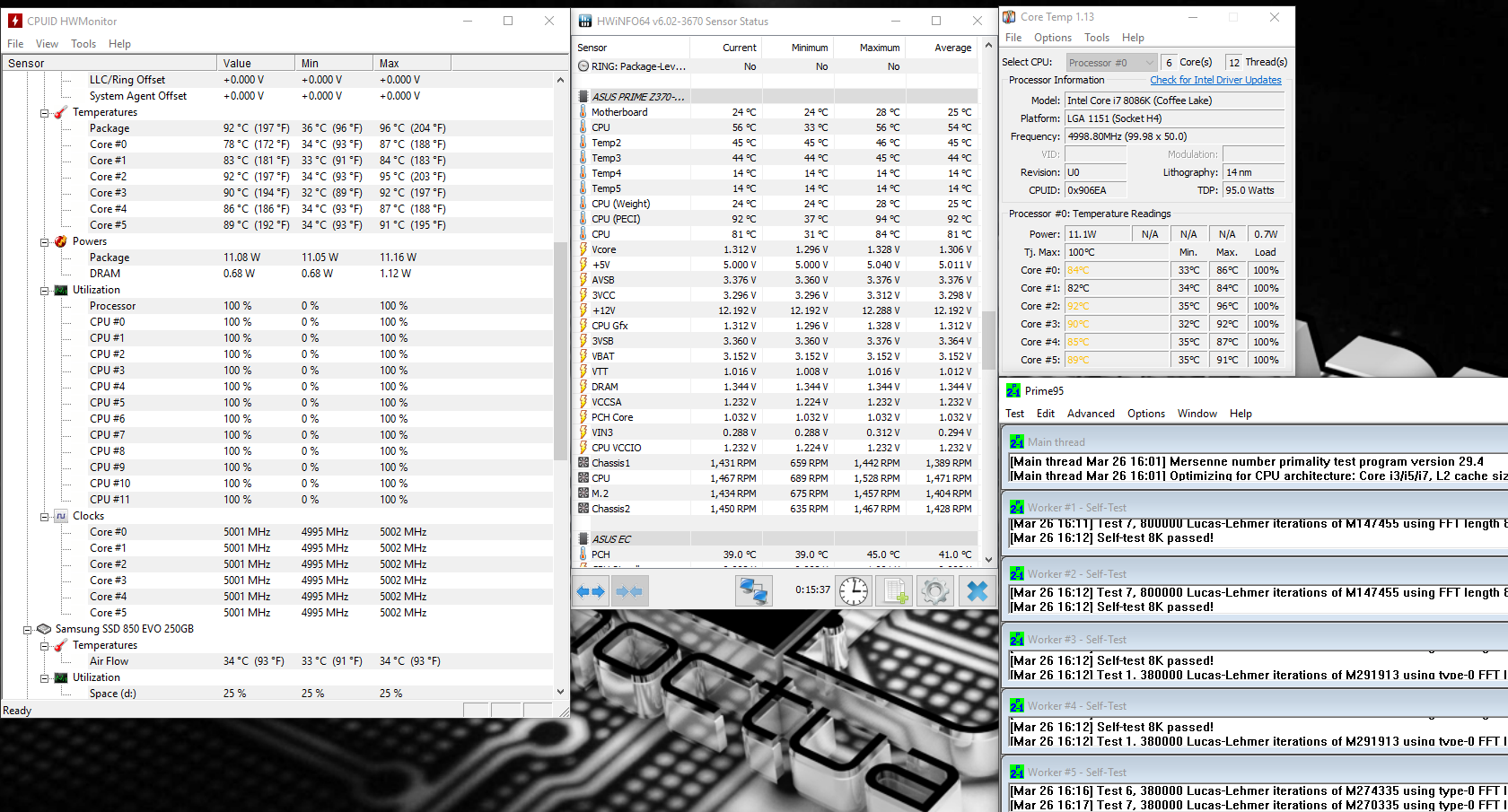Click HWMonitor Max column header
1508x812 pixels.
point(412,63)
